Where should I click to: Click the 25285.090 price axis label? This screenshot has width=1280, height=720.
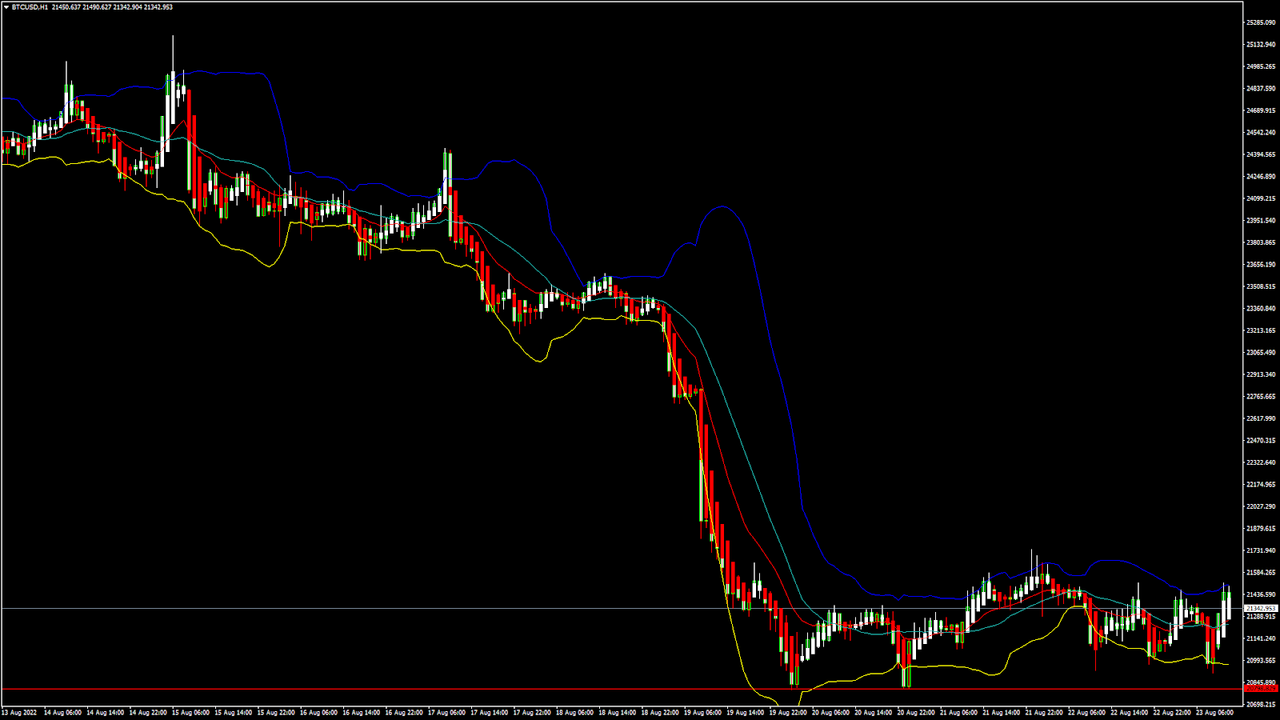1262,22
